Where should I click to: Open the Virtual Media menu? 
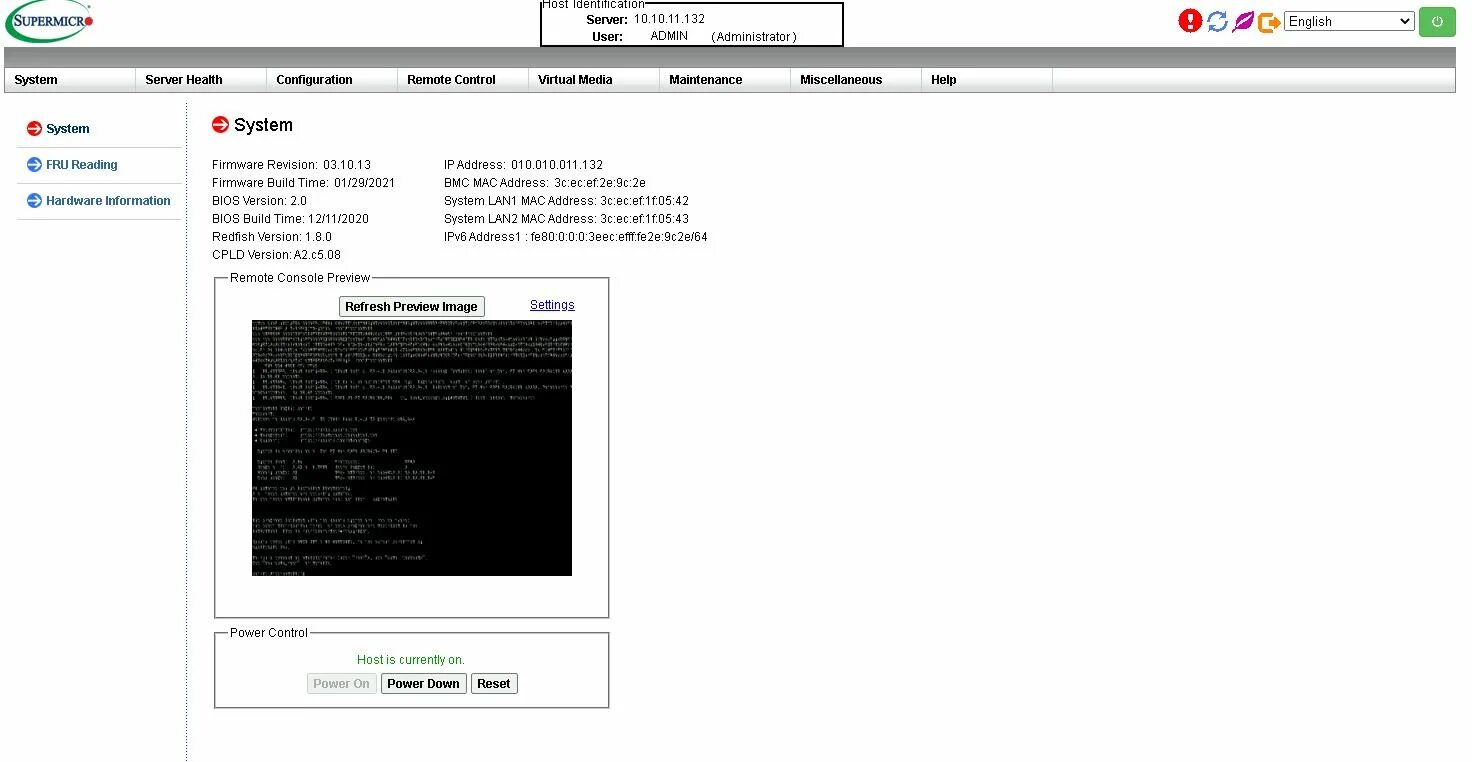coord(594,80)
